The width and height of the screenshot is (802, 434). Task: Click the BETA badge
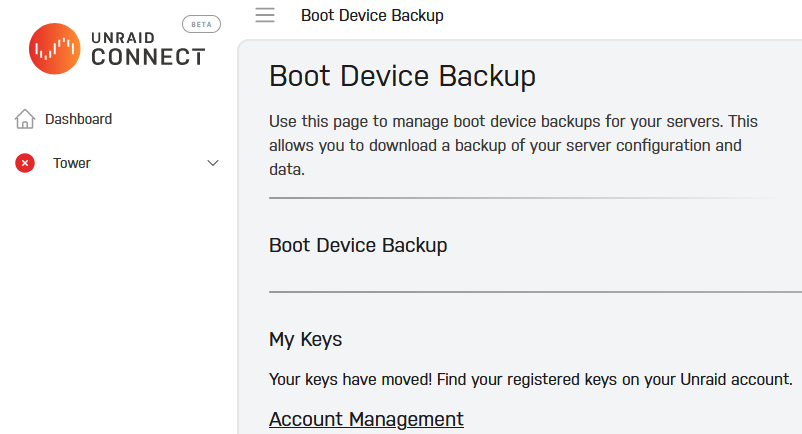click(x=202, y=25)
